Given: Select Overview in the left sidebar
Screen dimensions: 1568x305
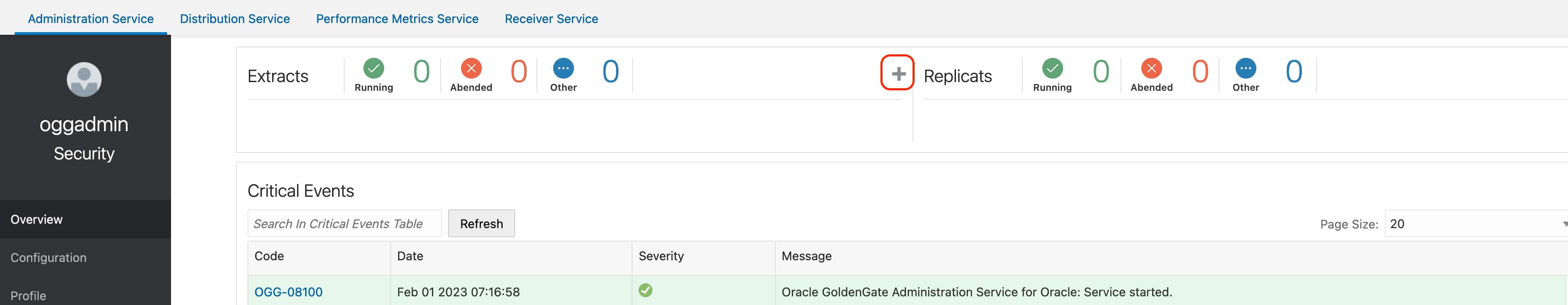Looking at the screenshot, I should (x=36, y=219).
